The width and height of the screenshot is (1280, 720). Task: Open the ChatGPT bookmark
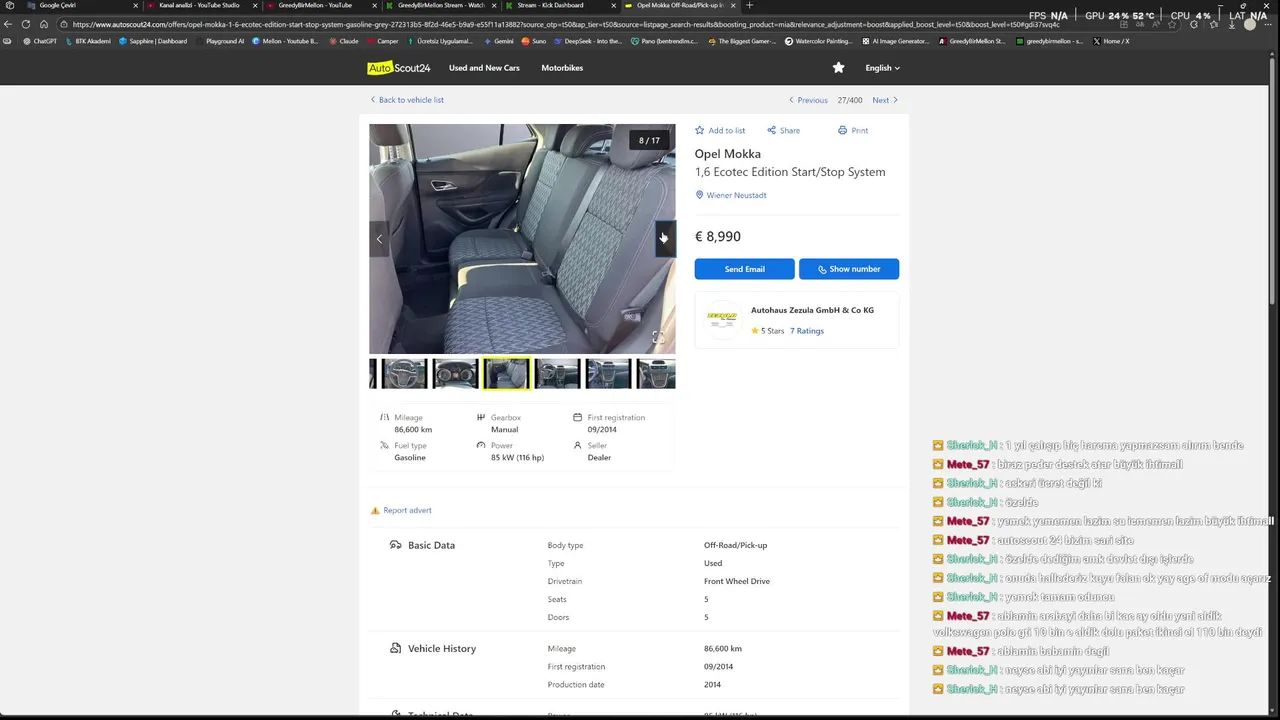coord(40,41)
